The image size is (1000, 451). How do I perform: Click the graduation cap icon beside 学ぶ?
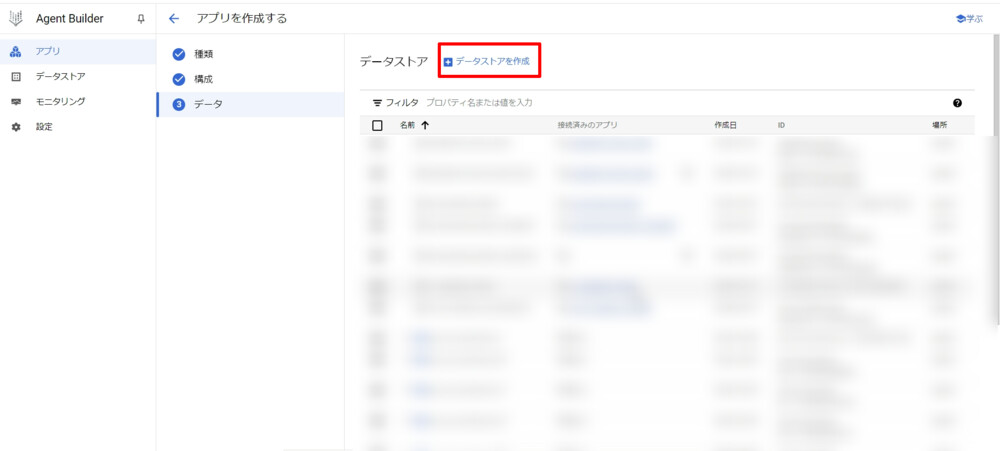pos(960,19)
